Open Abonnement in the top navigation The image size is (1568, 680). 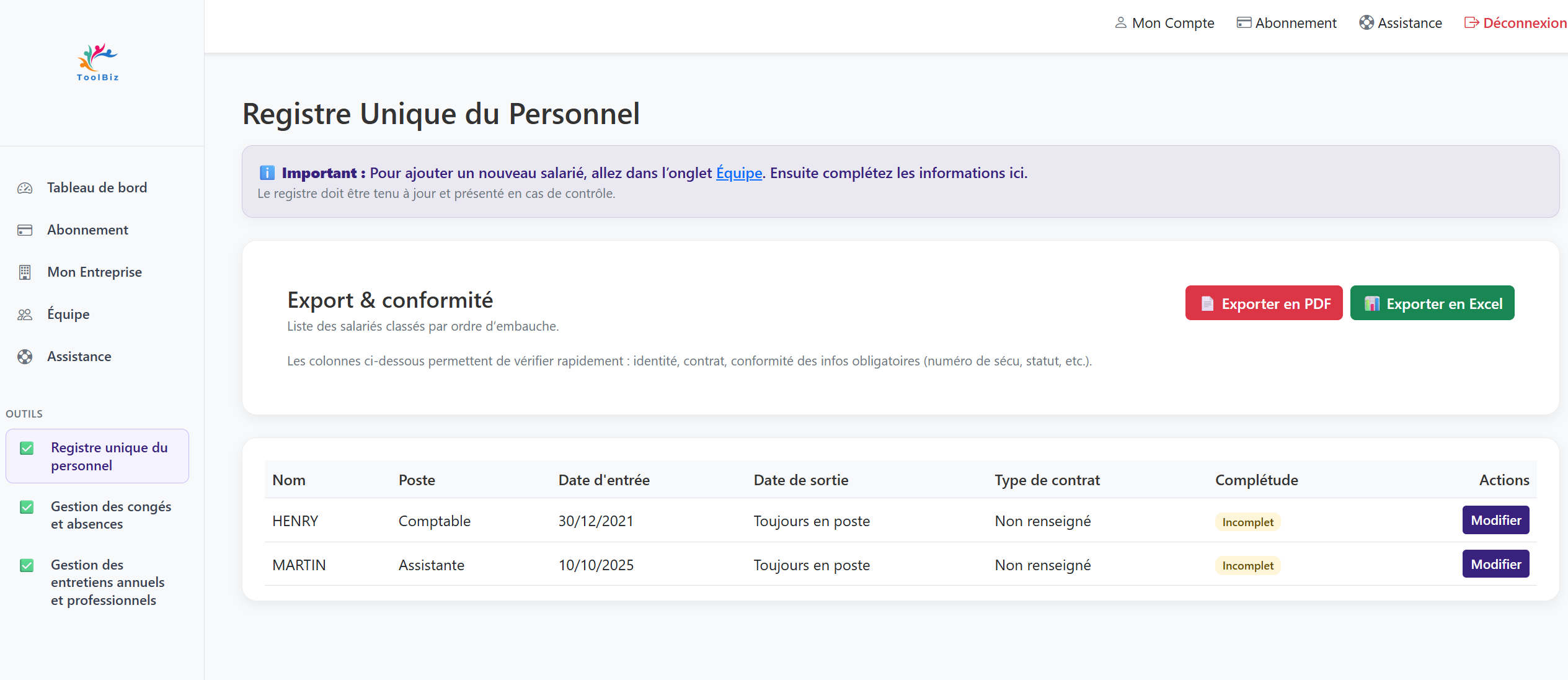[1287, 23]
